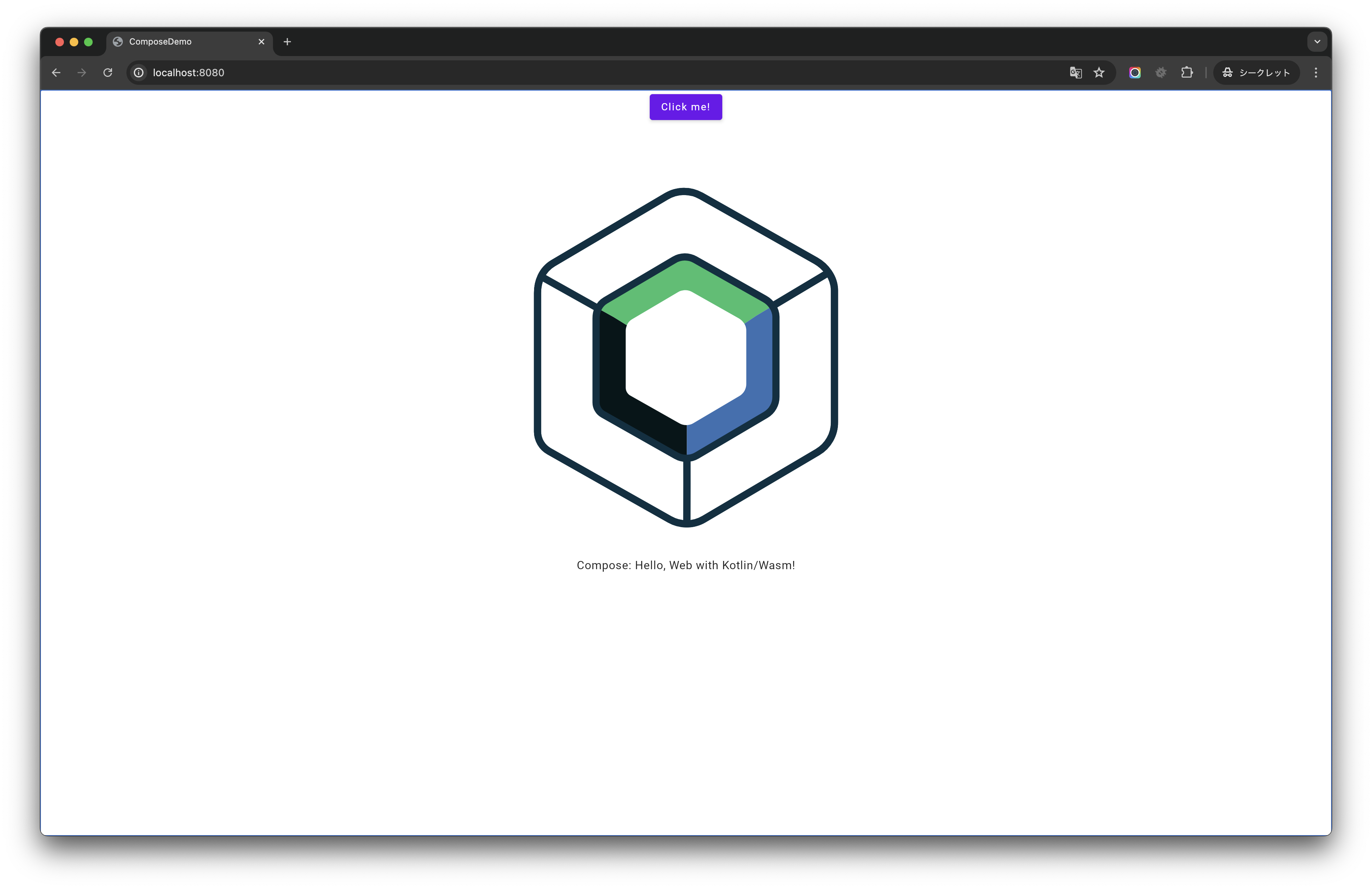Expand the tab search chevron dropdown
The height and width of the screenshot is (889, 1372).
(x=1317, y=42)
